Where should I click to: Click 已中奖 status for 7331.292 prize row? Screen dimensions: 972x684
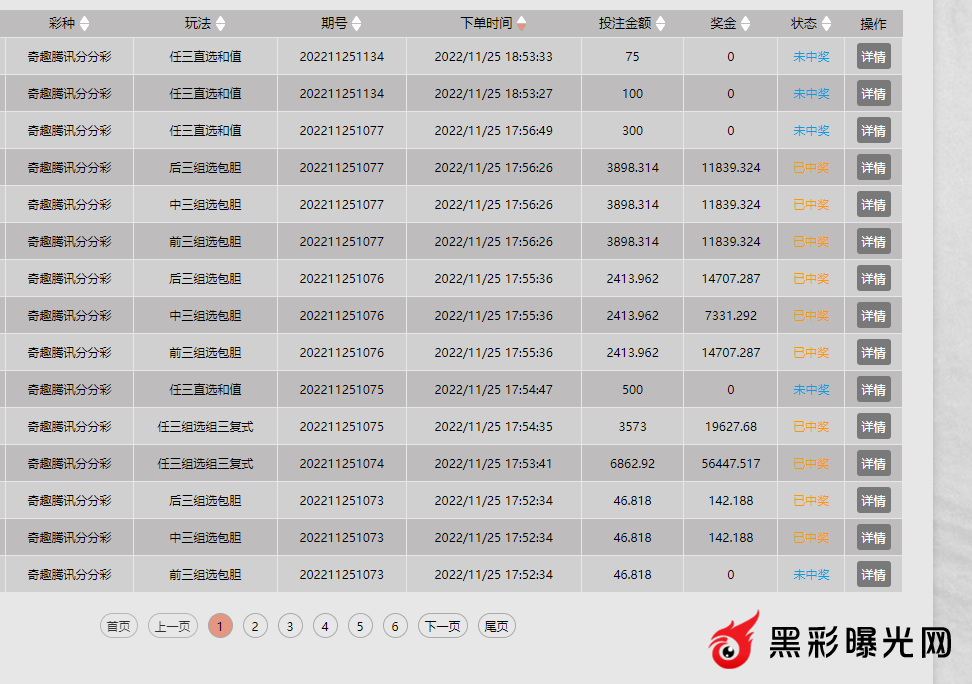811,316
